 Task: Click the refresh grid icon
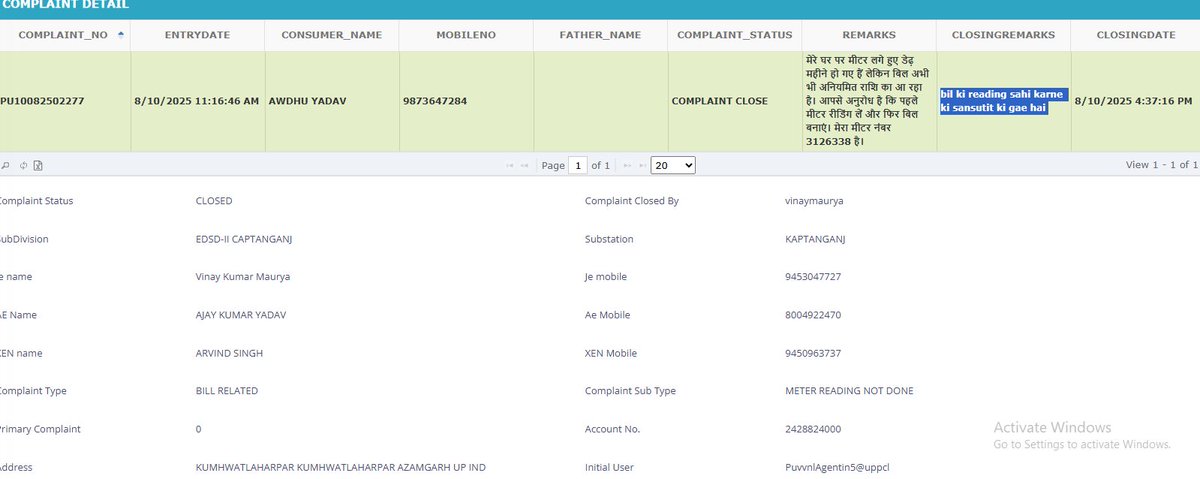[23, 165]
